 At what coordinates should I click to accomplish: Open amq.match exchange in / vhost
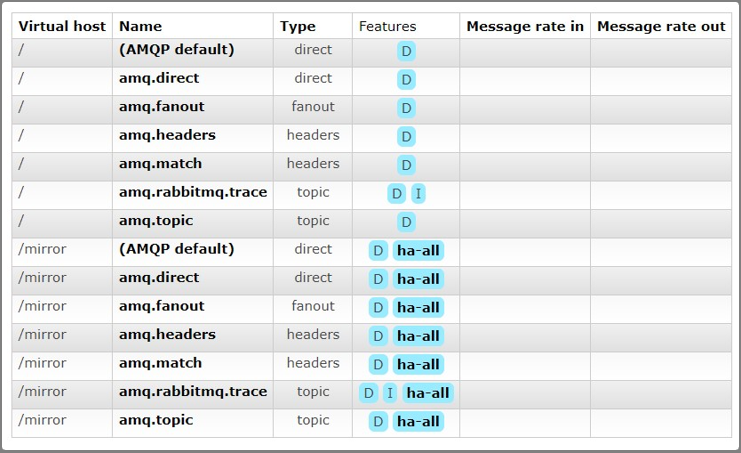[160, 163]
